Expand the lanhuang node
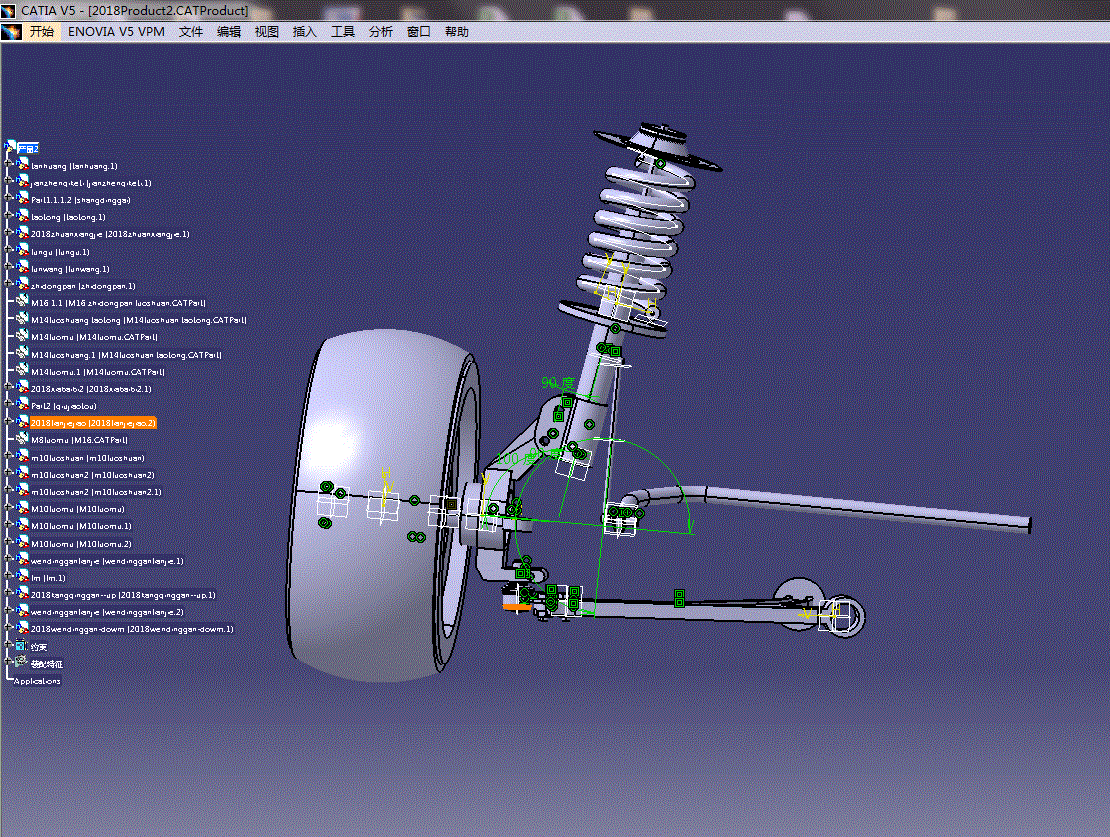The height and width of the screenshot is (837, 1110). (x=8, y=164)
